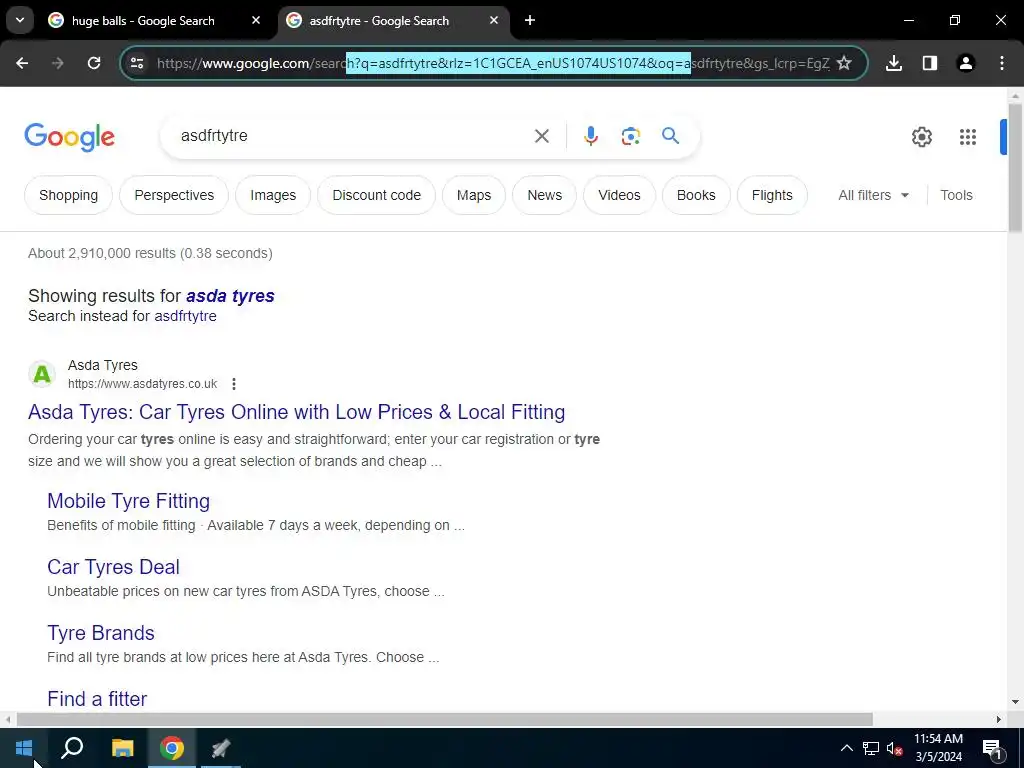Switch to News results
This screenshot has width=1024, height=768.
click(545, 195)
